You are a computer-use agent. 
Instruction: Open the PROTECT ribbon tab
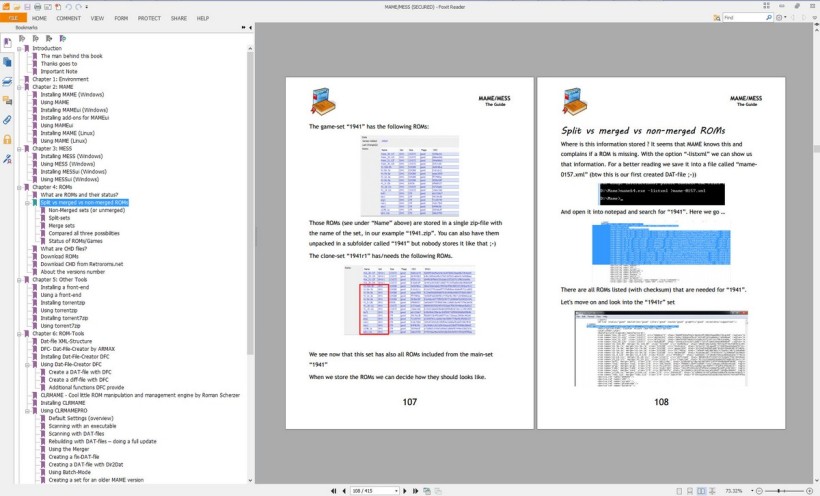(x=149, y=18)
